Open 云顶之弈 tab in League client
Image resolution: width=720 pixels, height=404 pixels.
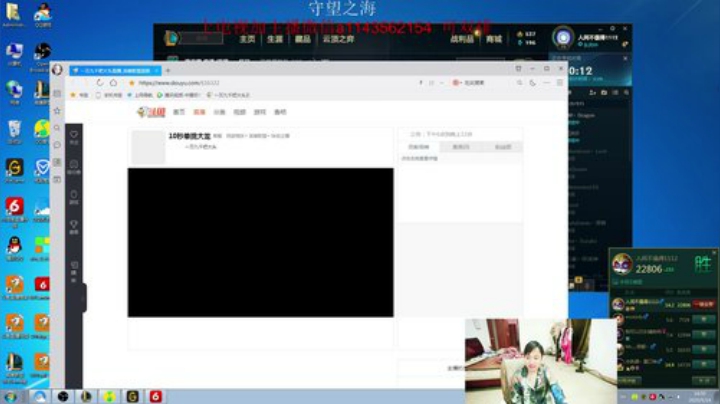[338, 39]
